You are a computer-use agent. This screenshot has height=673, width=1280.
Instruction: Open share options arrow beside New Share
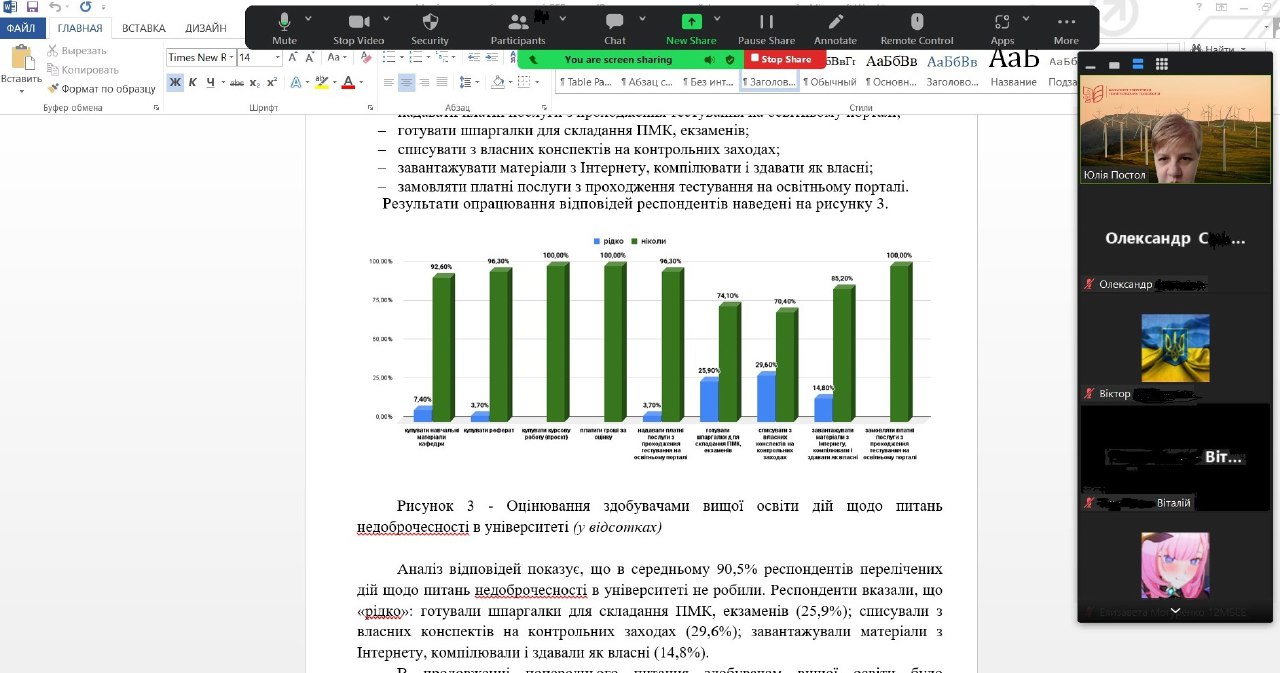(716, 19)
